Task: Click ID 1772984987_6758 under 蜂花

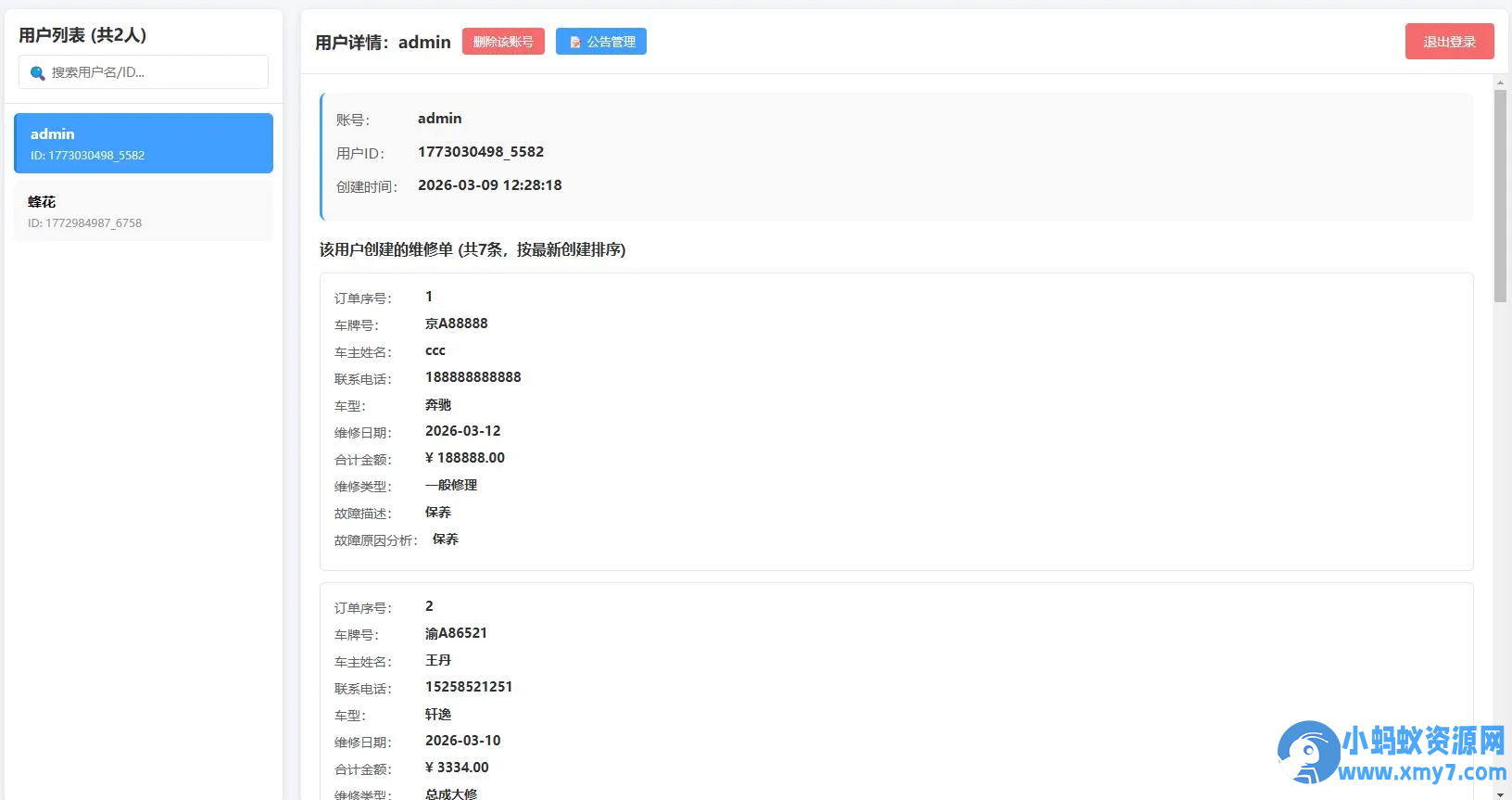Action: pyautogui.click(x=85, y=223)
